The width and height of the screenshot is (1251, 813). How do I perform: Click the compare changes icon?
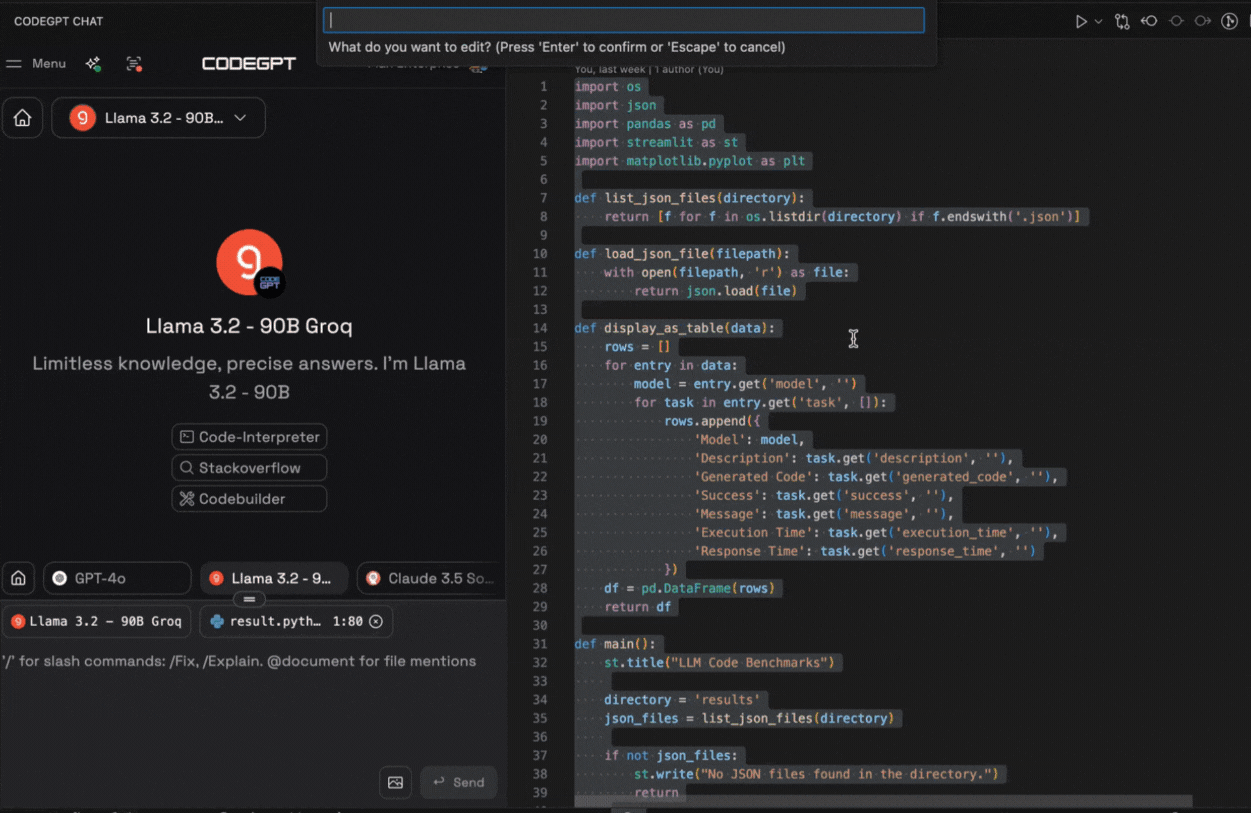[1122, 21]
